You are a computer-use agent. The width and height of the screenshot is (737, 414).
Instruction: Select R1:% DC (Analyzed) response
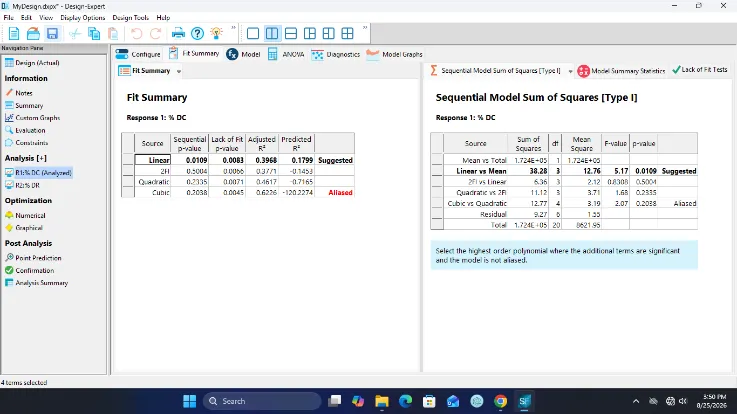(39, 172)
